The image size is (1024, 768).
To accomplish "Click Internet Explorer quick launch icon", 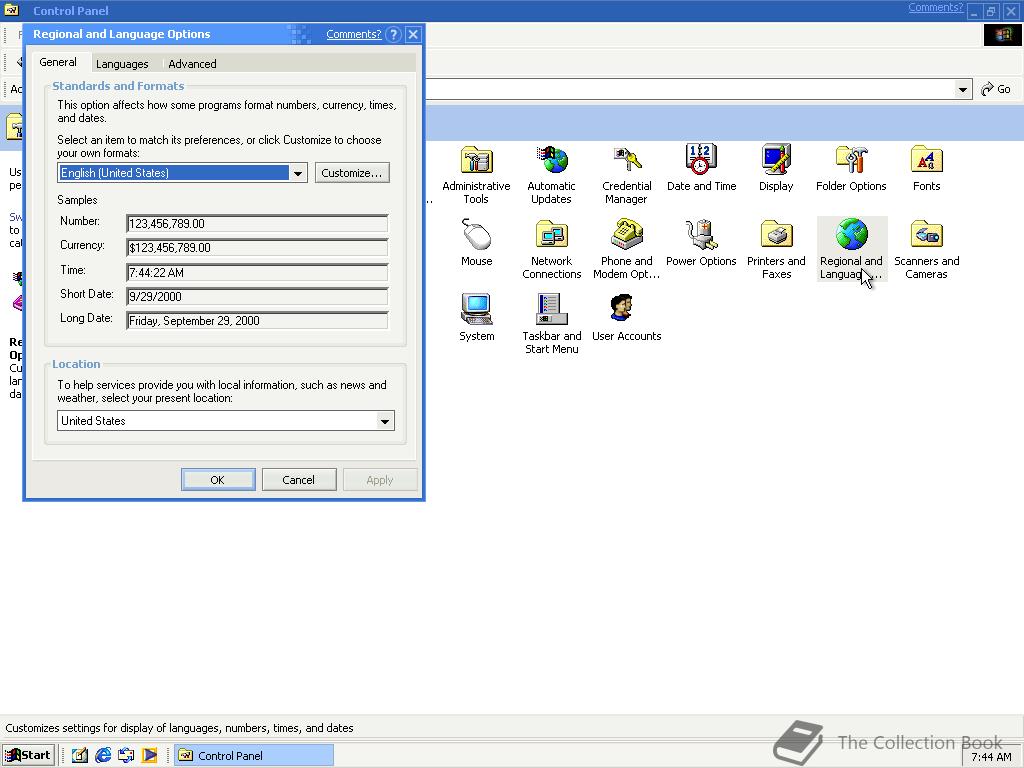I will [x=103, y=755].
